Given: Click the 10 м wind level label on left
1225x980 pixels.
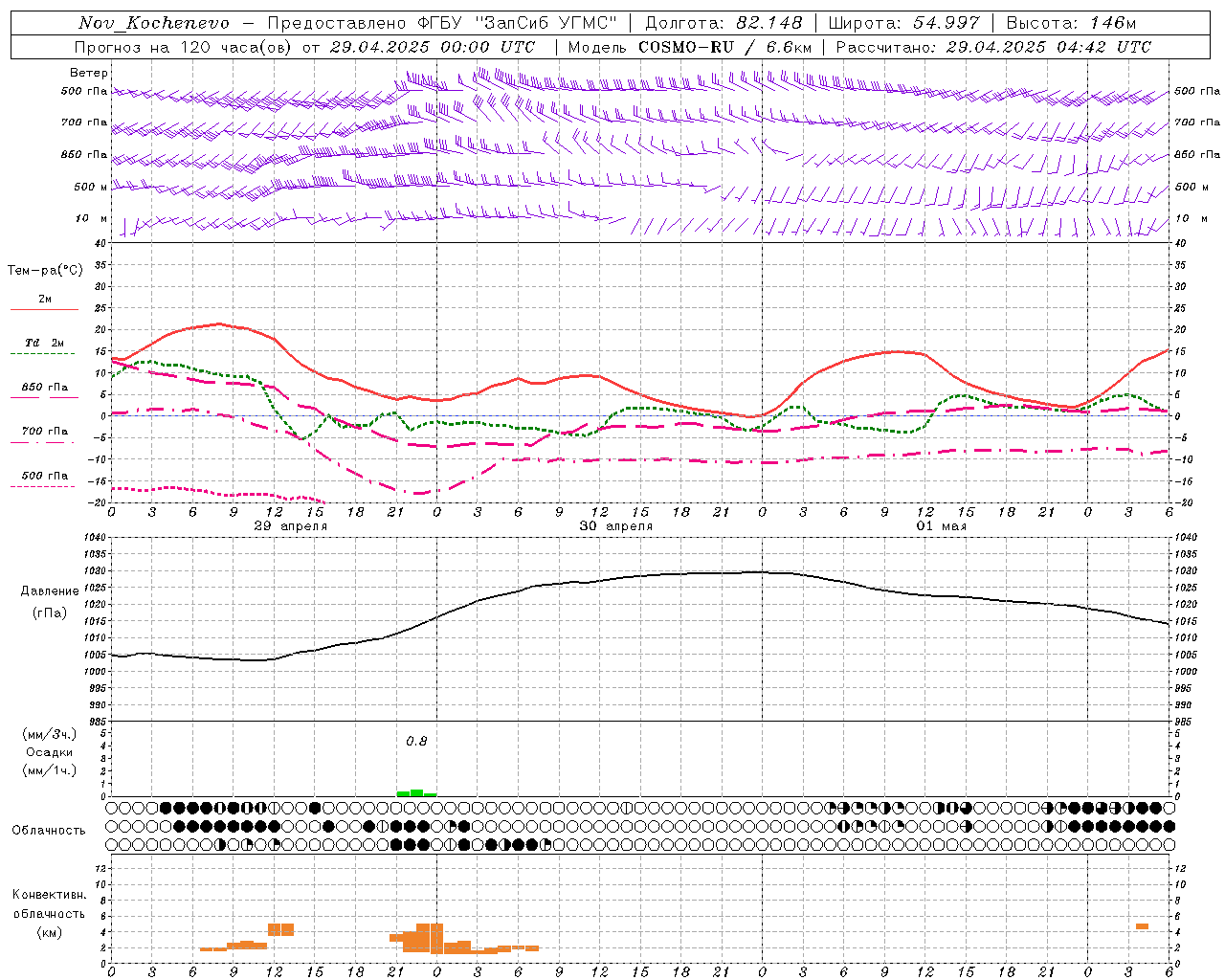Looking at the screenshot, I should 92,218.
